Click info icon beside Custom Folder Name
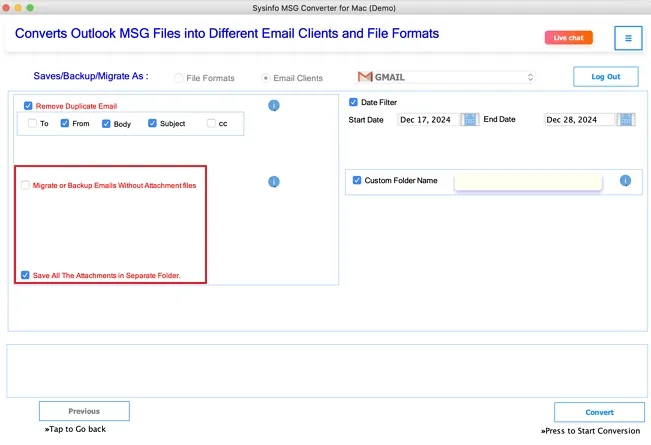The height and width of the screenshot is (445, 651). (x=625, y=181)
